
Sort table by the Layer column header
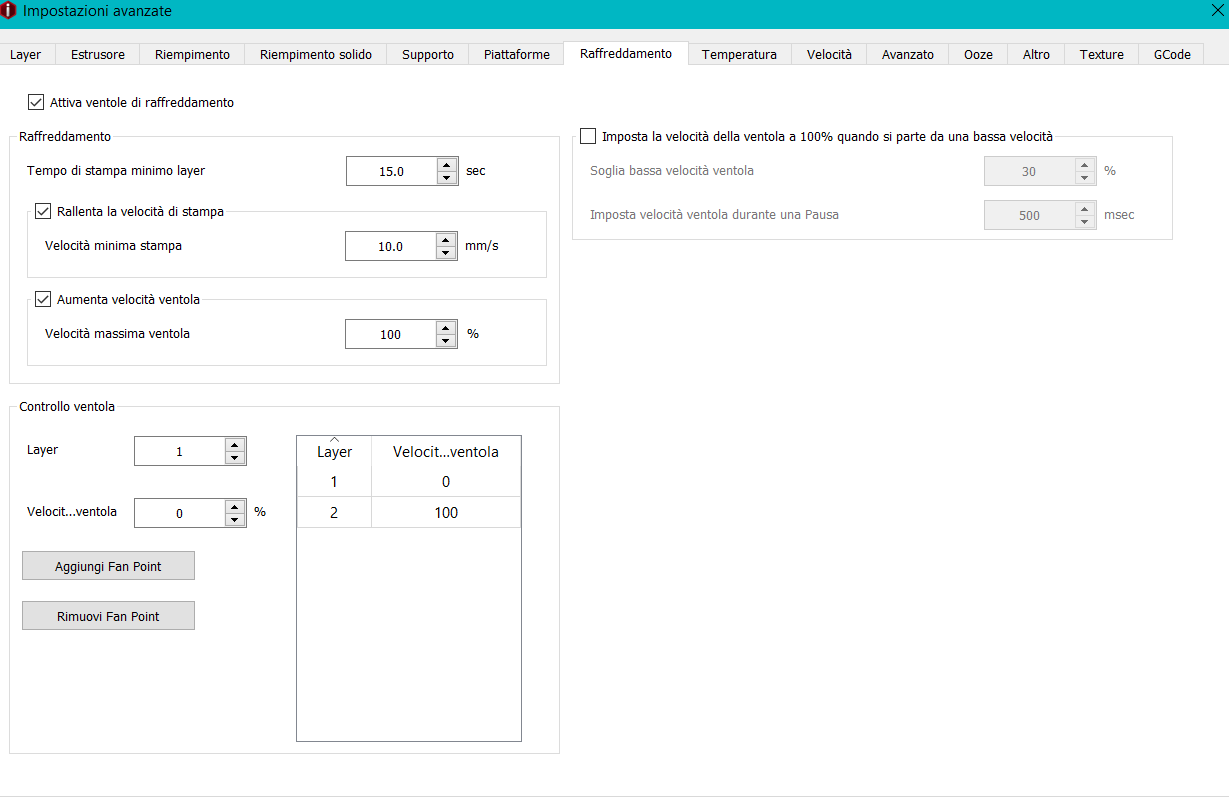tap(334, 452)
